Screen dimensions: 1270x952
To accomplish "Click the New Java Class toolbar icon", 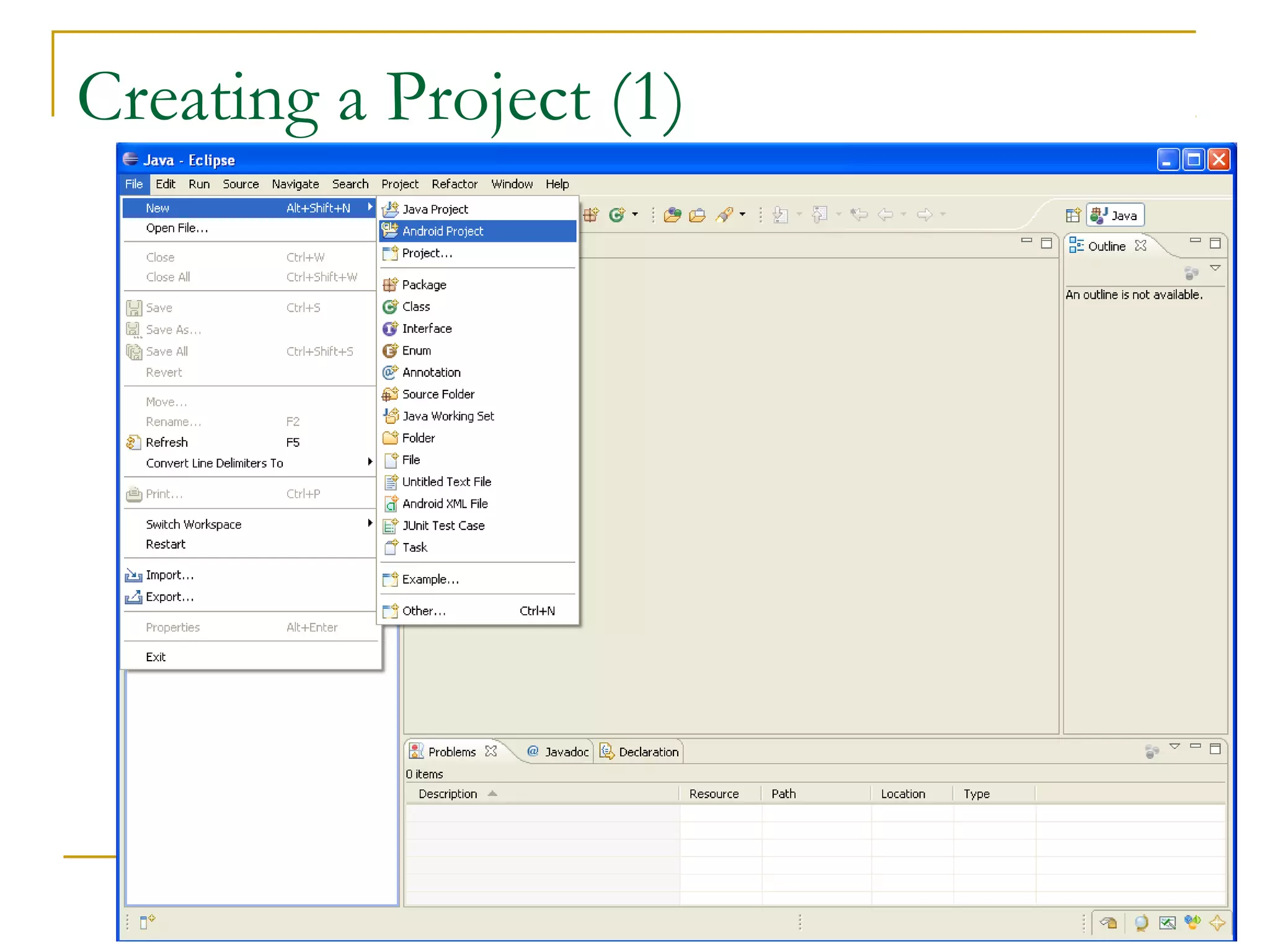I will click(617, 215).
